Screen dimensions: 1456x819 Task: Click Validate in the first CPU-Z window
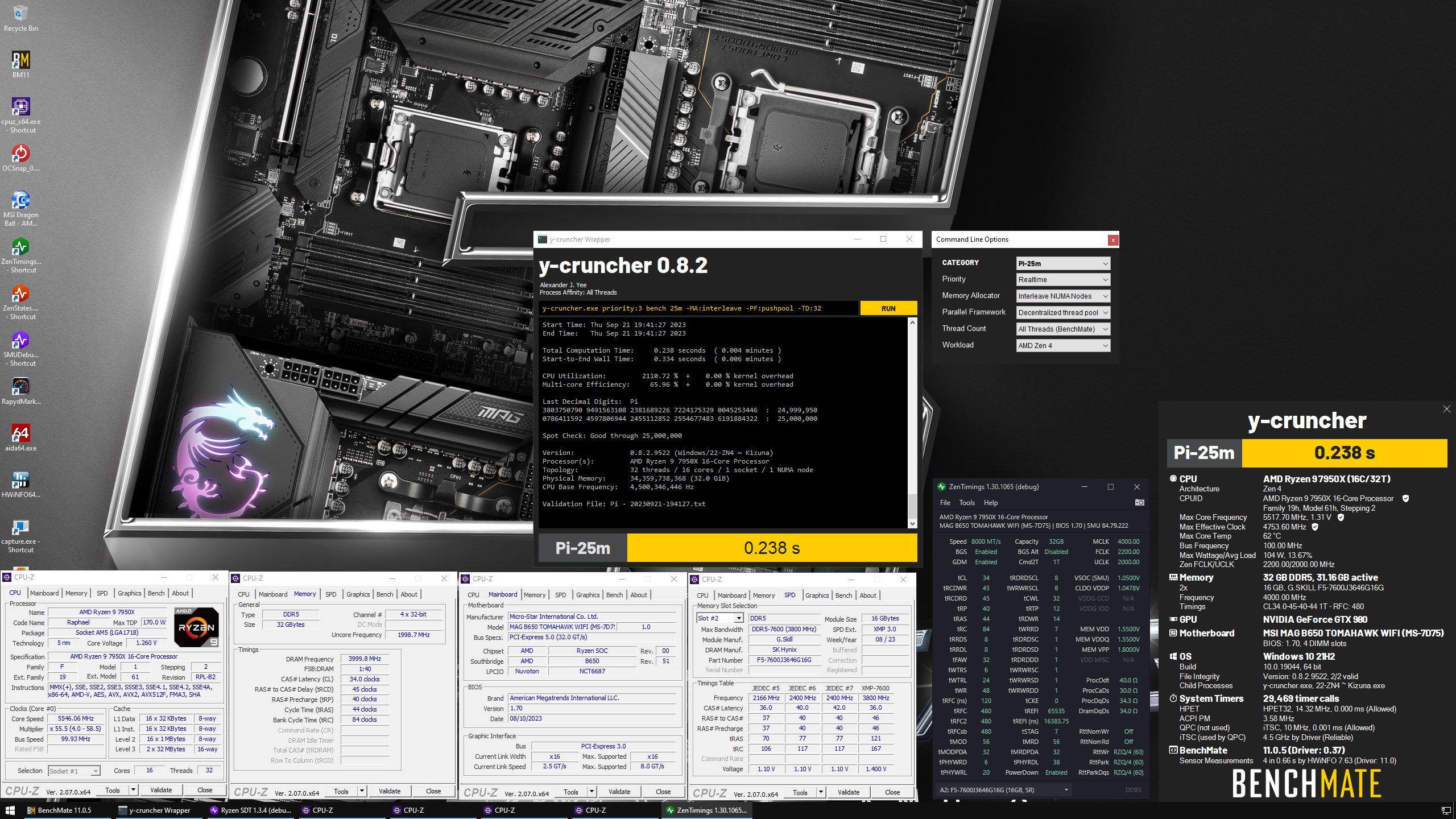pos(161,790)
